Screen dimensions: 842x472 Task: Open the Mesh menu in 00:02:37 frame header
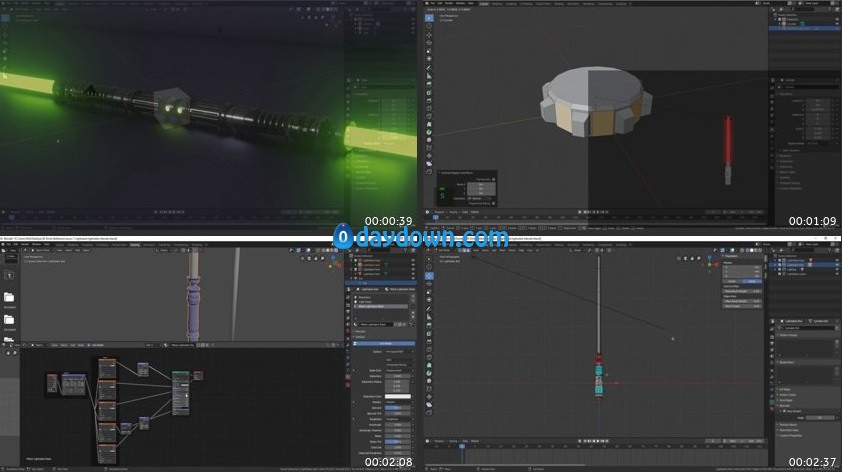[502, 250]
